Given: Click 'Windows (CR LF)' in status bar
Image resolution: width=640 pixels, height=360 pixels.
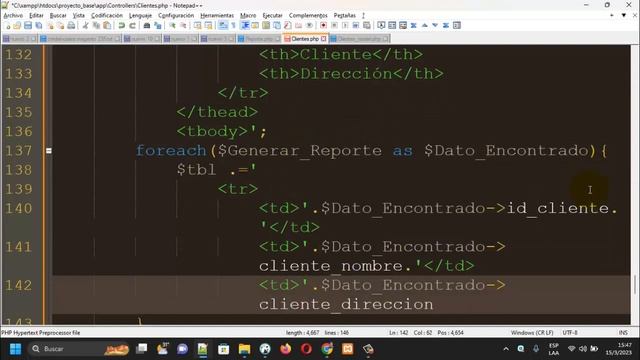Looking at the screenshot, I should pyautogui.click(x=532, y=333).
